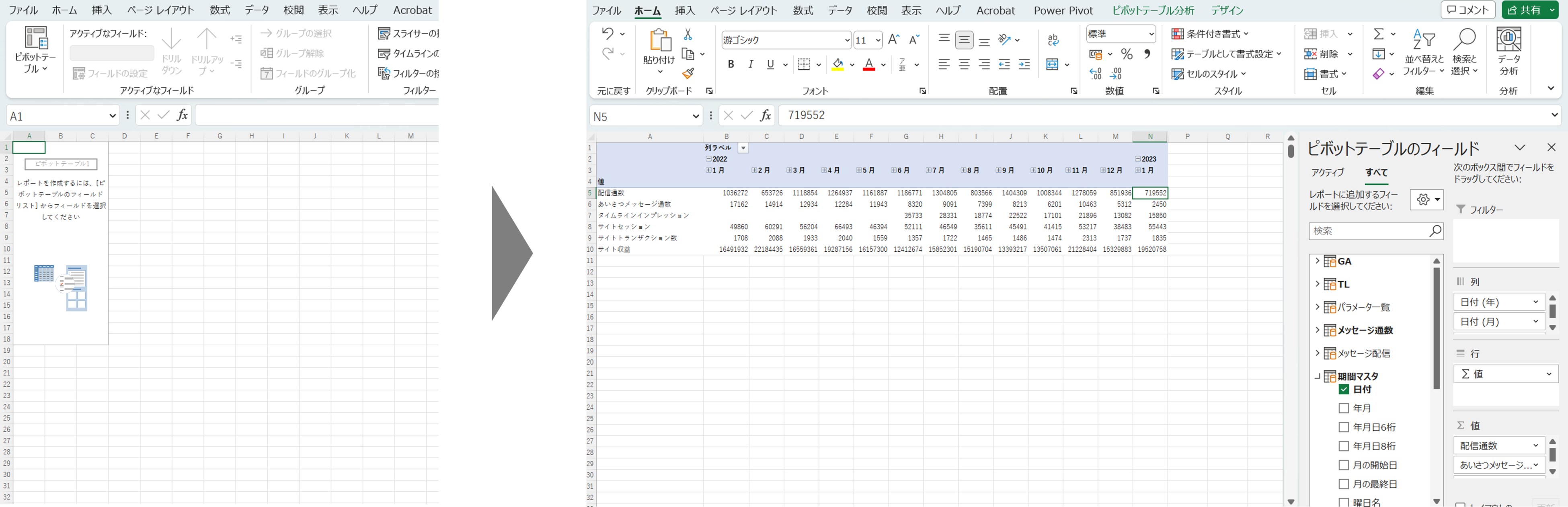
Task: Click the insert function fx icon
Action: (765, 115)
